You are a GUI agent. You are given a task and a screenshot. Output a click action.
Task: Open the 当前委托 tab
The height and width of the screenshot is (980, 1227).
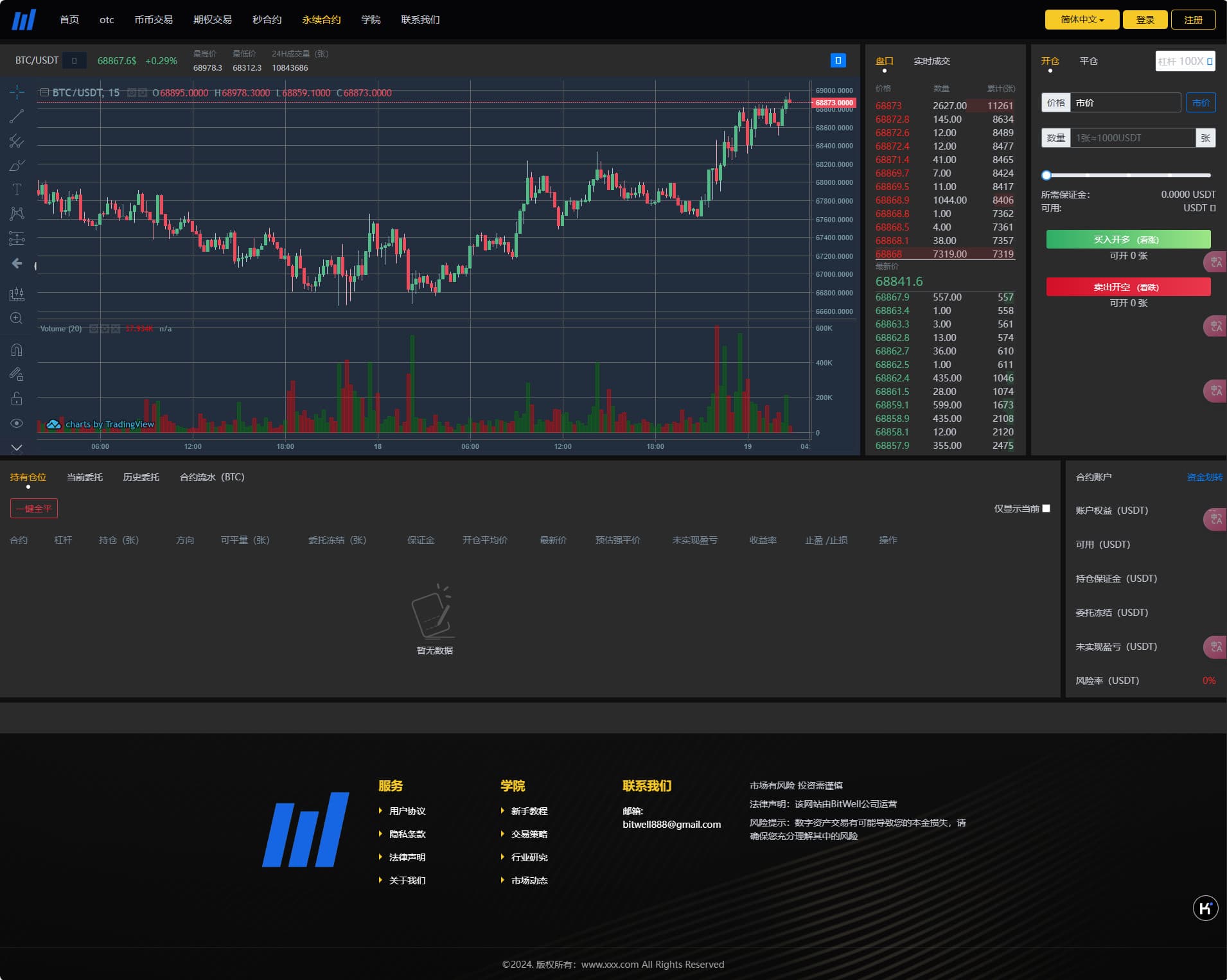click(x=85, y=477)
